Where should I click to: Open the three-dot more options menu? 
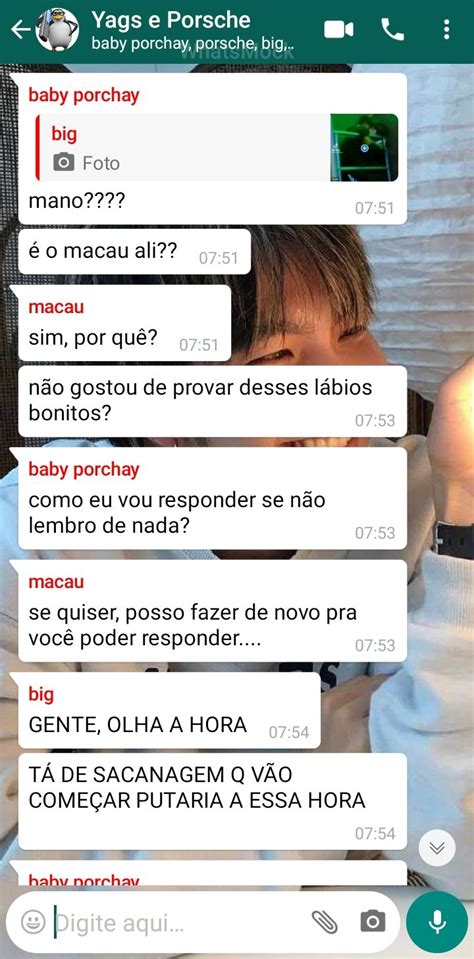pos(446,29)
